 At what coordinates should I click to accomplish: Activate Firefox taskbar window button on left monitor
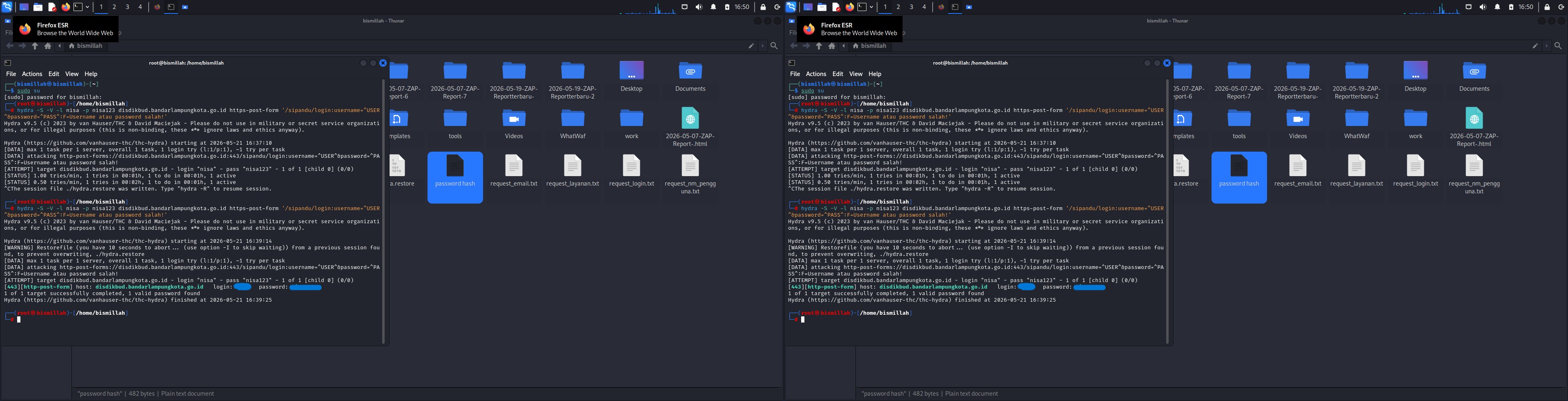[157, 7]
